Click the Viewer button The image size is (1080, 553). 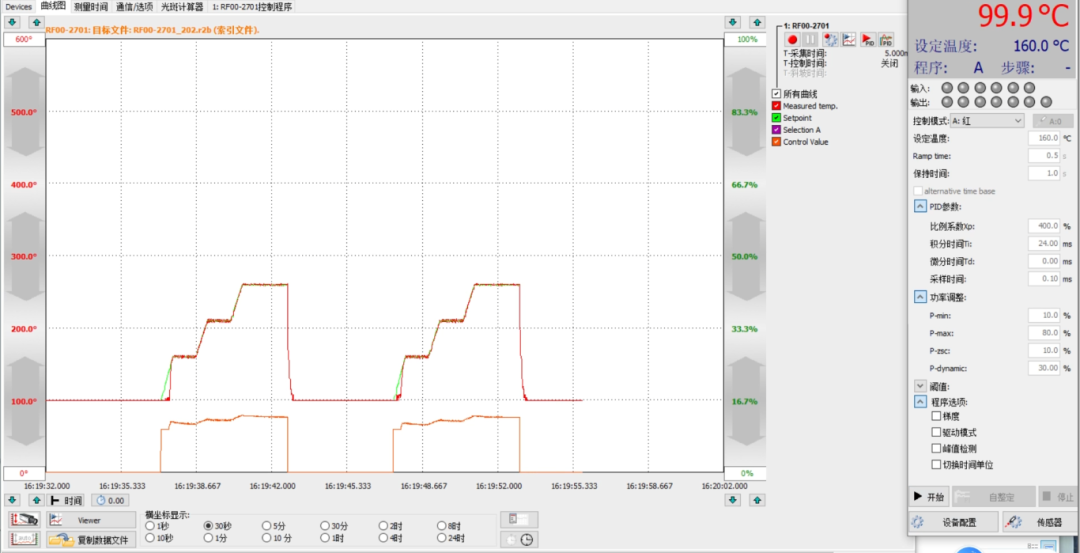click(x=90, y=520)
